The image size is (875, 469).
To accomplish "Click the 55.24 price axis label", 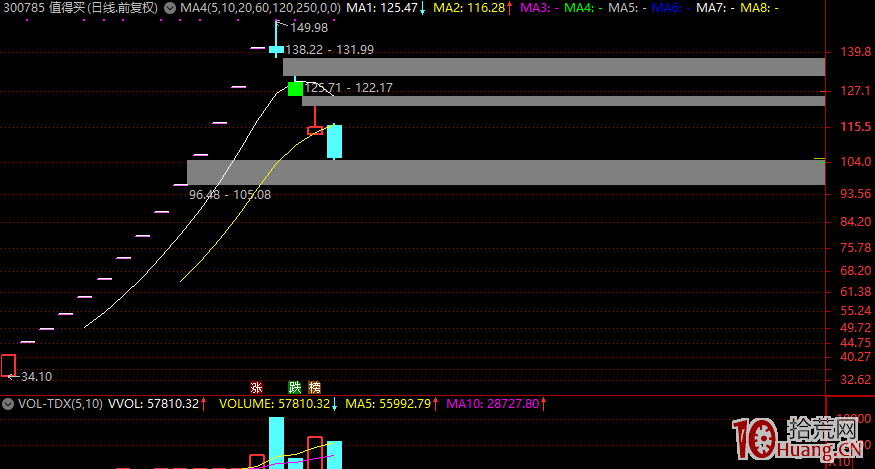I will click(856, 310).
